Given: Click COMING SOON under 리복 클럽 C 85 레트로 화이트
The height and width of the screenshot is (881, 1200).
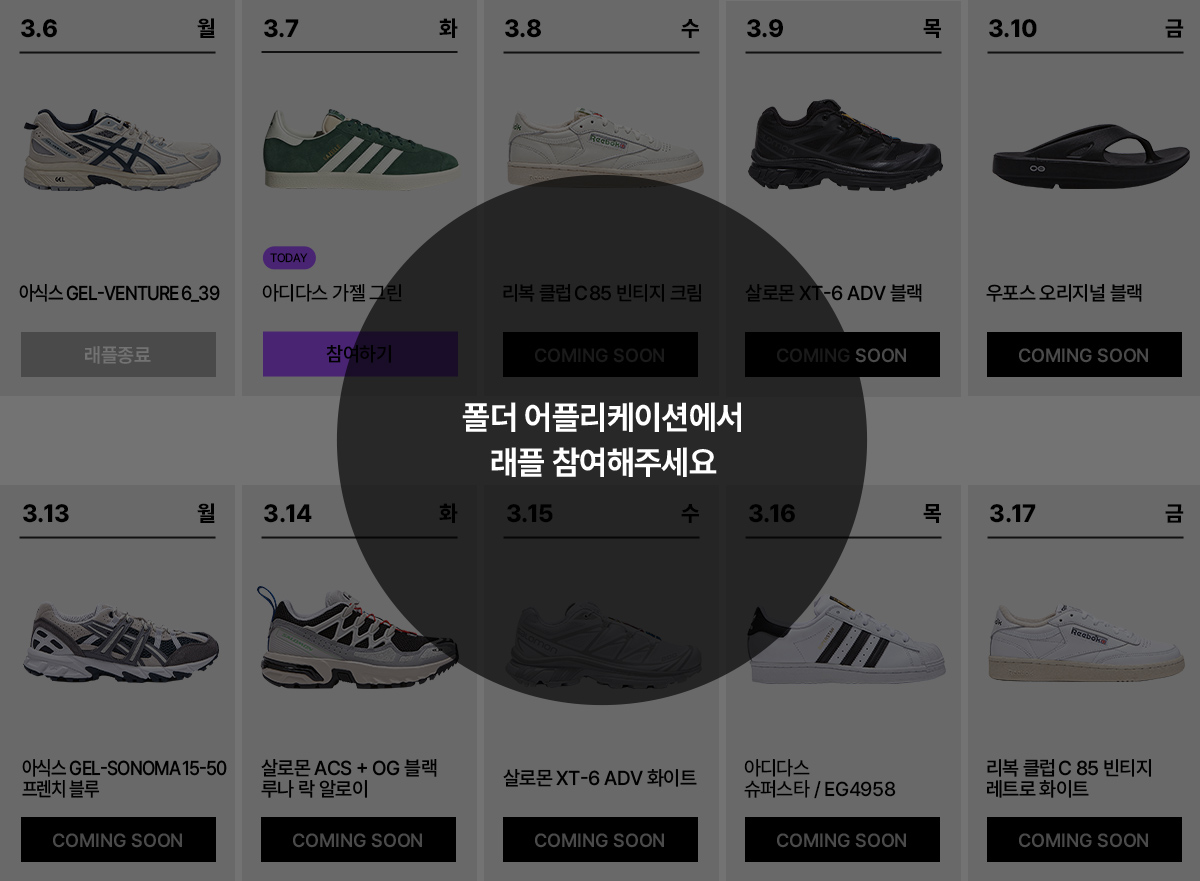Looking at the screenshot, I should 1084,839.
